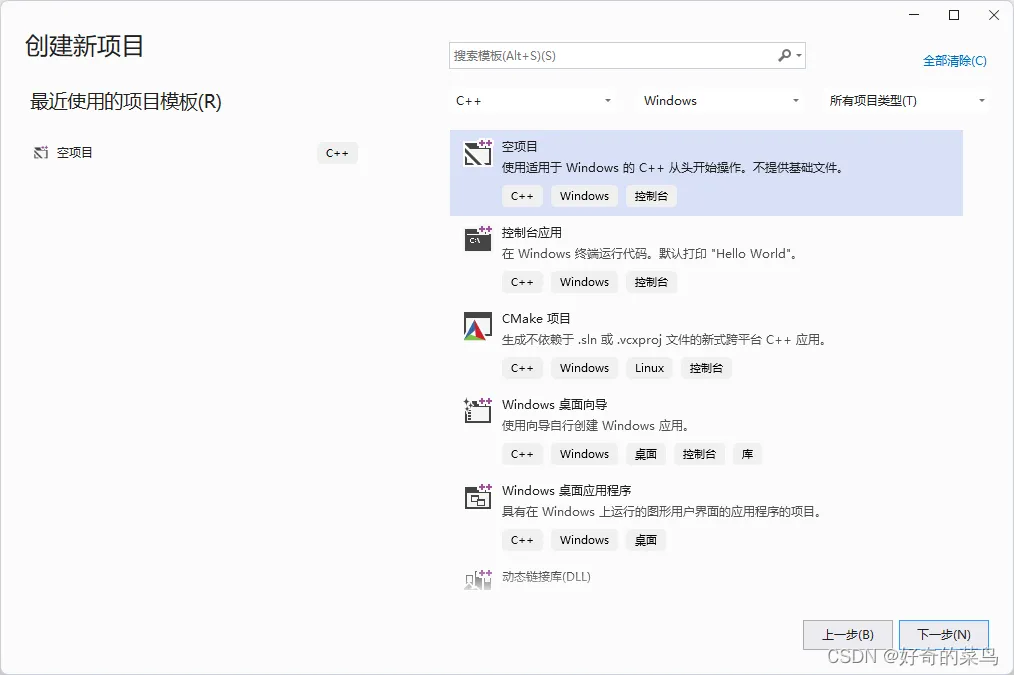This screenshot has height=675, width=1014.
Task: Click the C++ tag on Windows 桌面向导
Action: [522, 454]
